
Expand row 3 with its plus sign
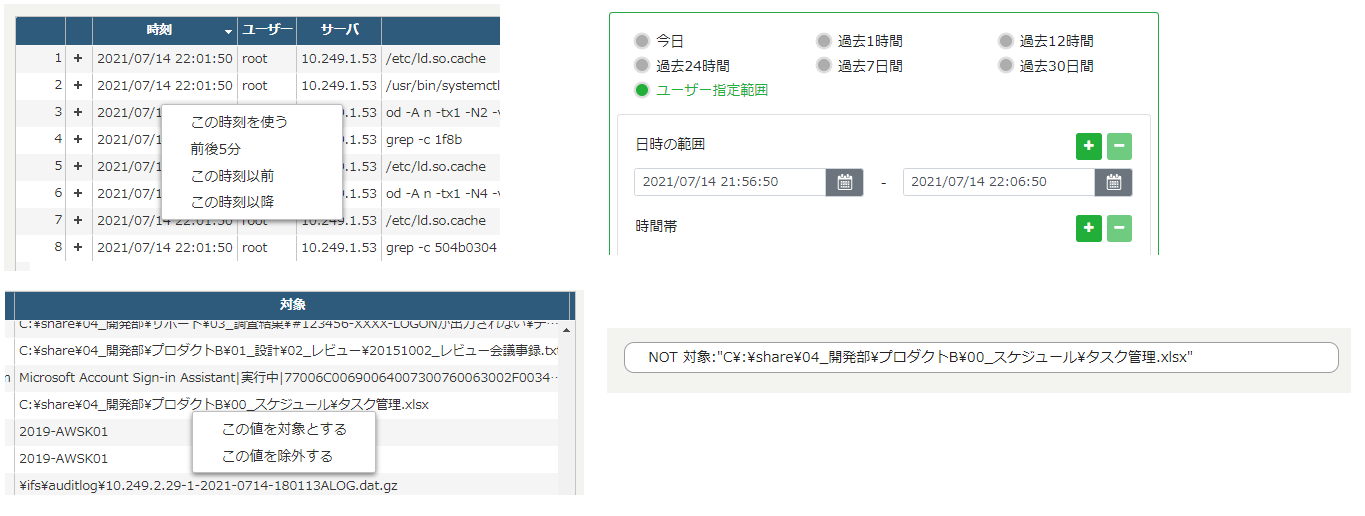78,113
